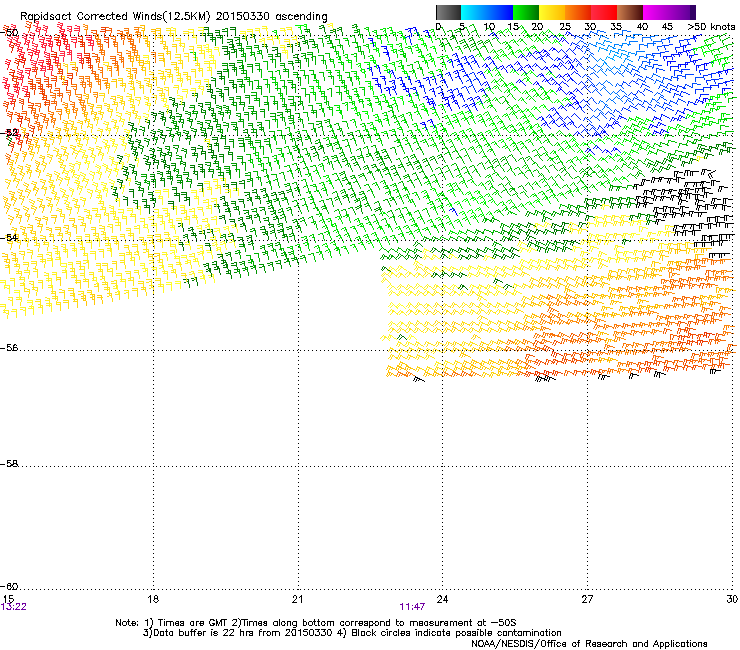Image resolution: width=740 pixels, height=650 pixels.
Task: Click the latitude label '-54'
Action: point(9,237)
